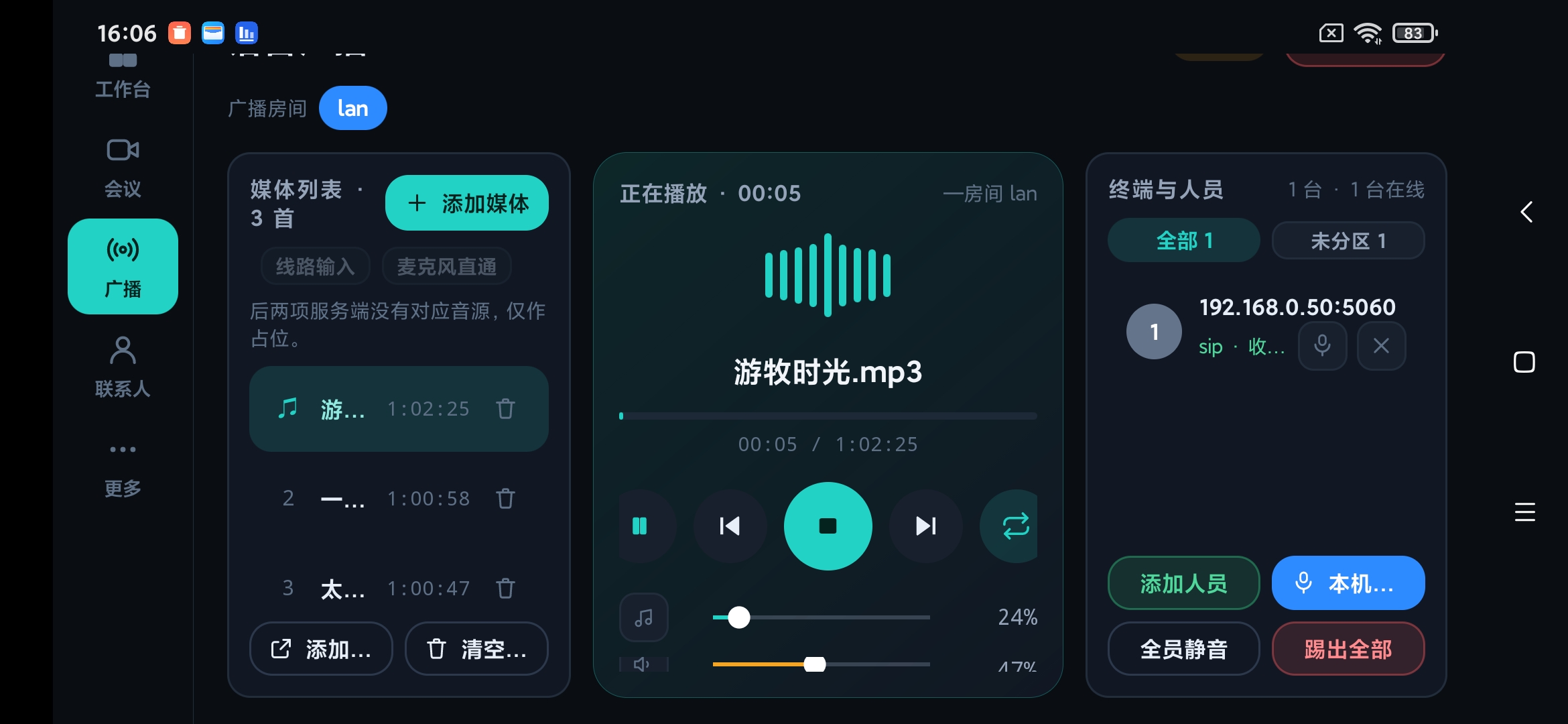Viewport: 1568px width, 724px height.
Task: Skip to the next track
Action: coord(925,526)
